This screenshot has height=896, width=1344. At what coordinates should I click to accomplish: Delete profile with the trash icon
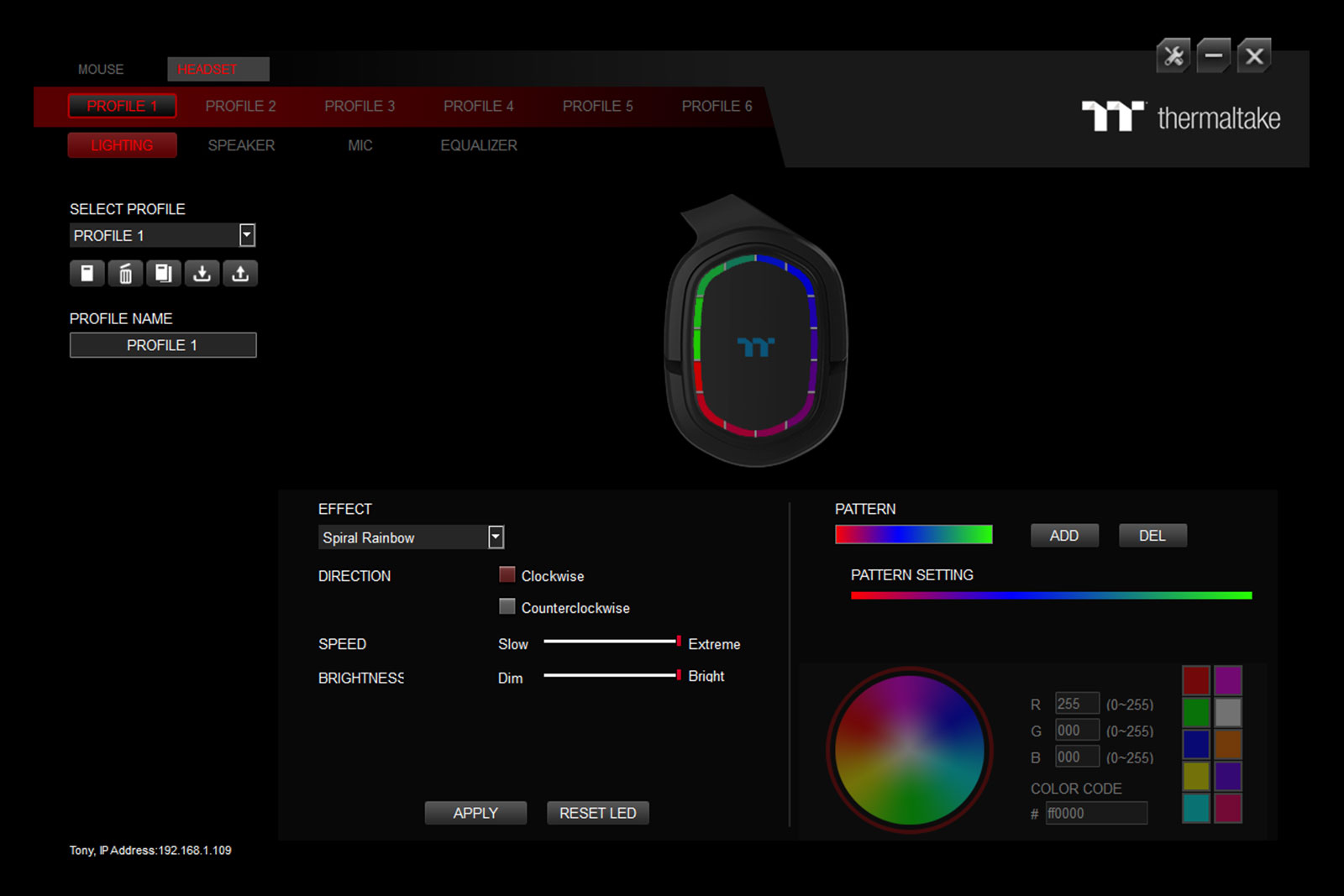tap(125, 274)
